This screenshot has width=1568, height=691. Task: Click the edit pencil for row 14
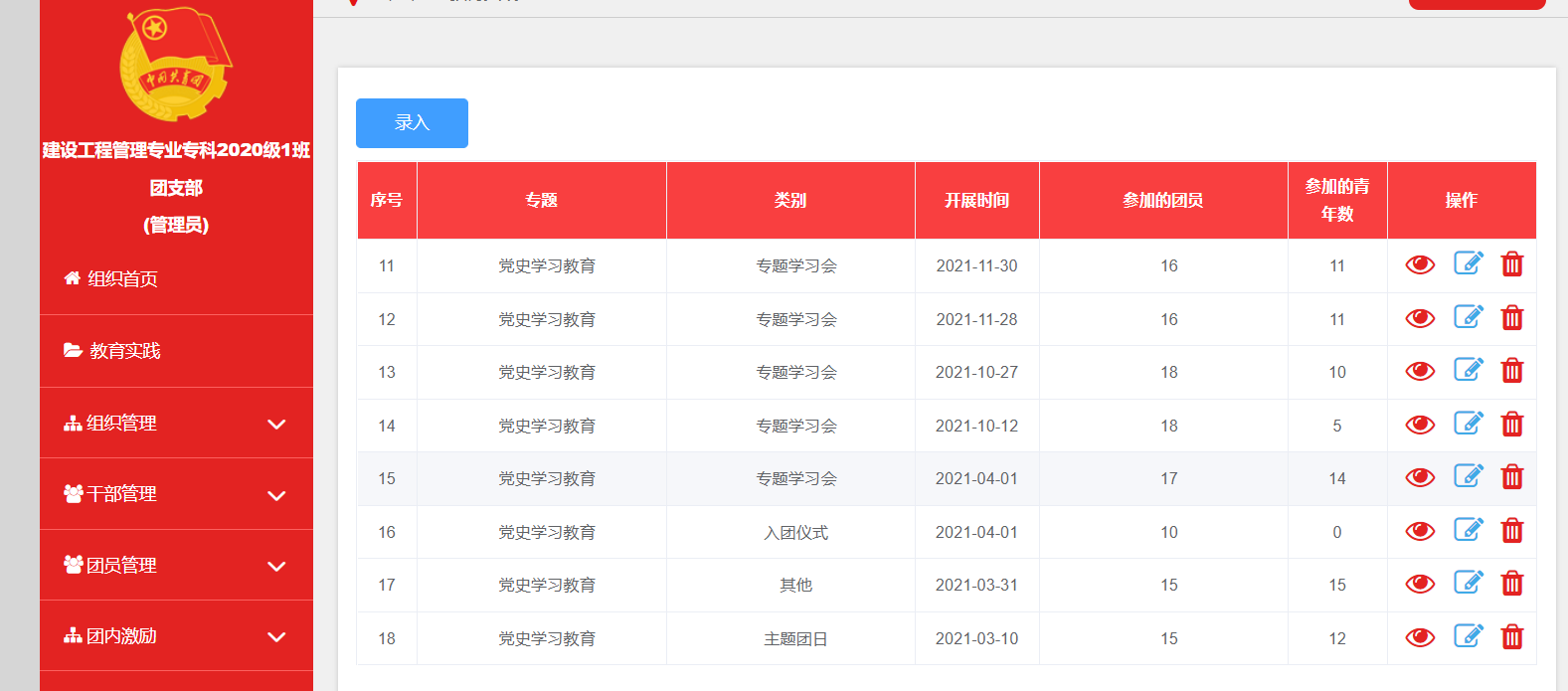(x=1468, y=425)
